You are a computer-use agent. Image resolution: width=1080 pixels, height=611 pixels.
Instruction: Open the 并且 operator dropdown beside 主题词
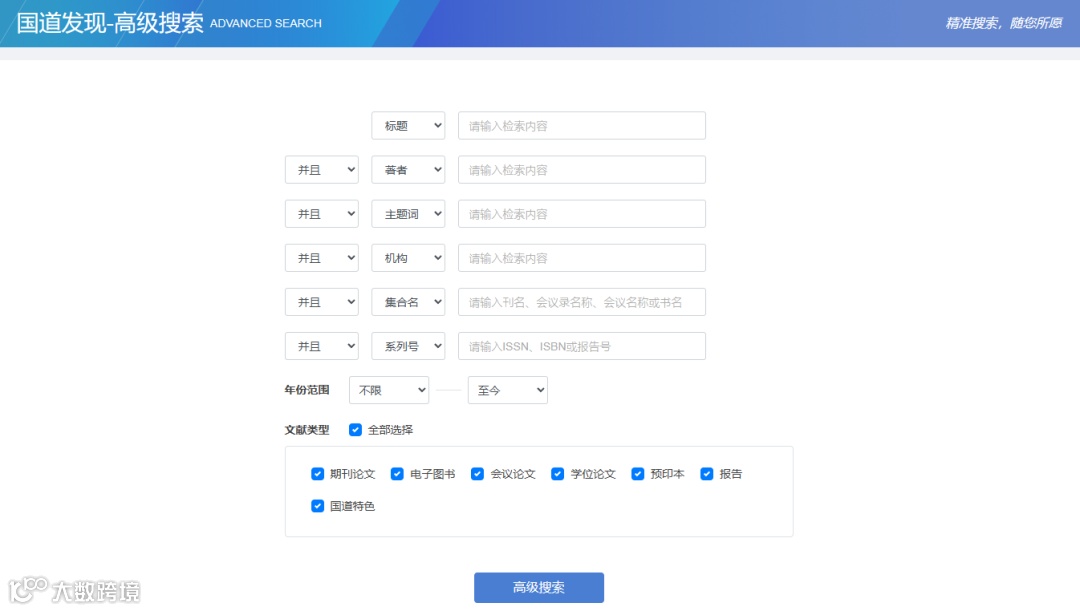[x=322, y=214]
